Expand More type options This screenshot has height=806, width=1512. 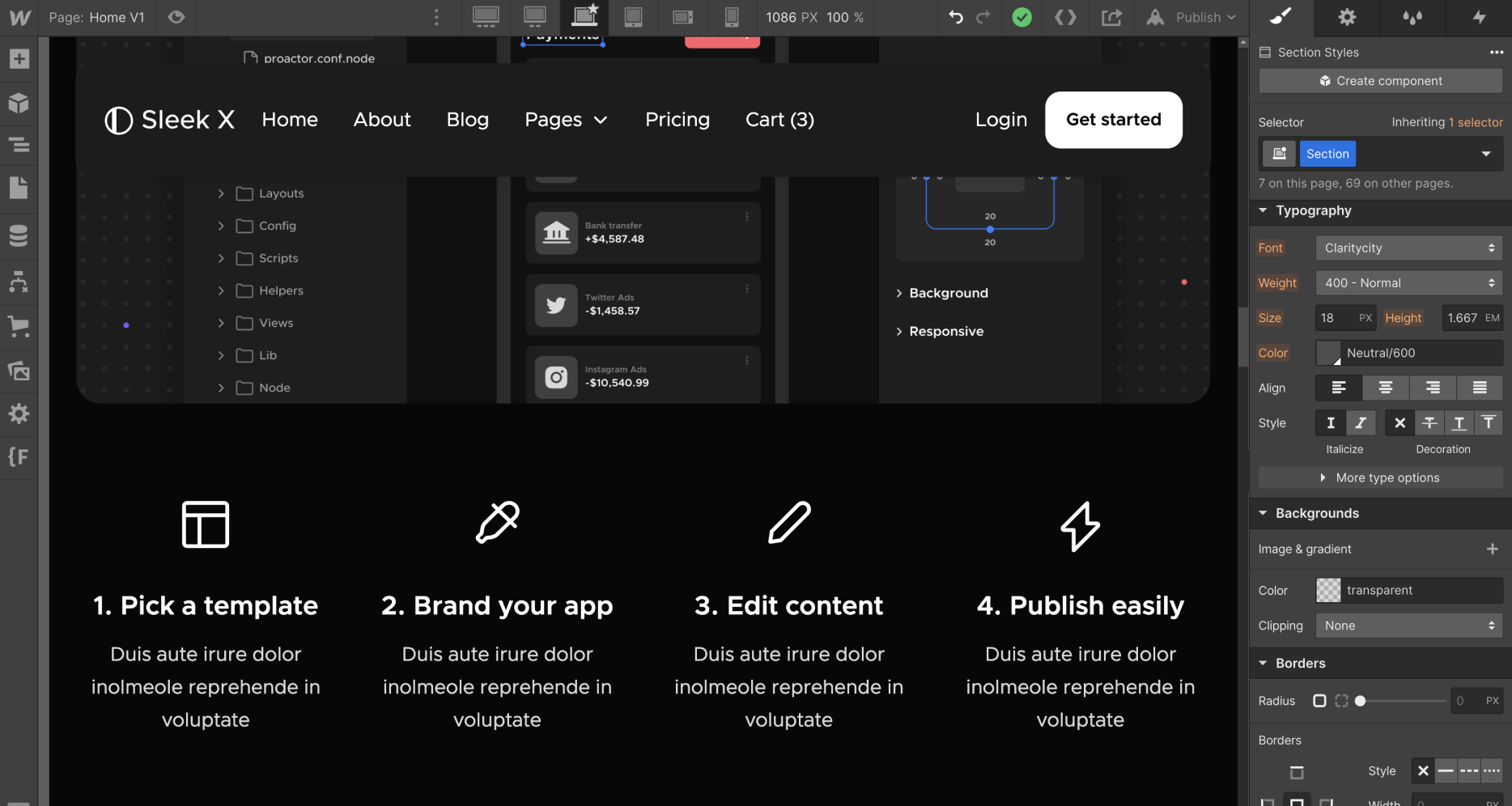pyautogui.click(x=1379, y=477)
